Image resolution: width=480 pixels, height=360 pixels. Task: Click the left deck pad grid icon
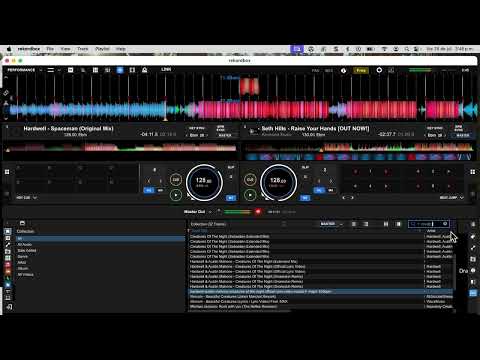(7, 172)
